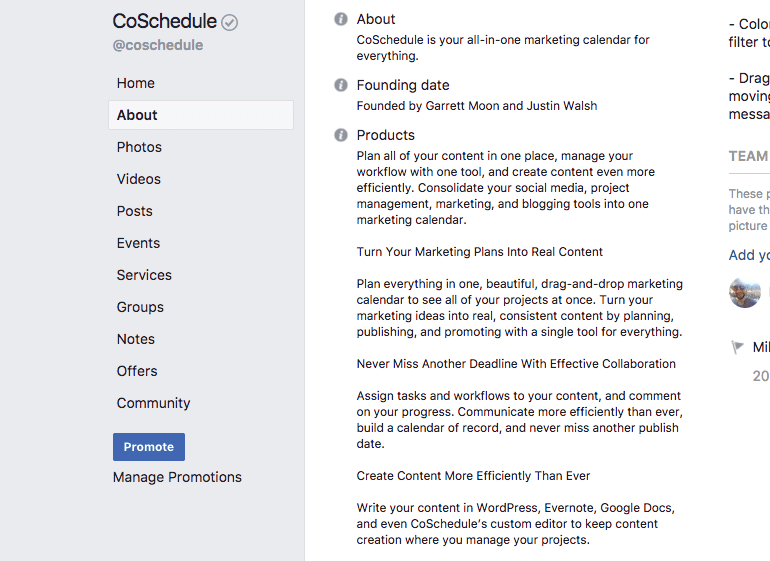Click the info icon beside Products
The width and height of the screenshot is (770, 561).
341,135
